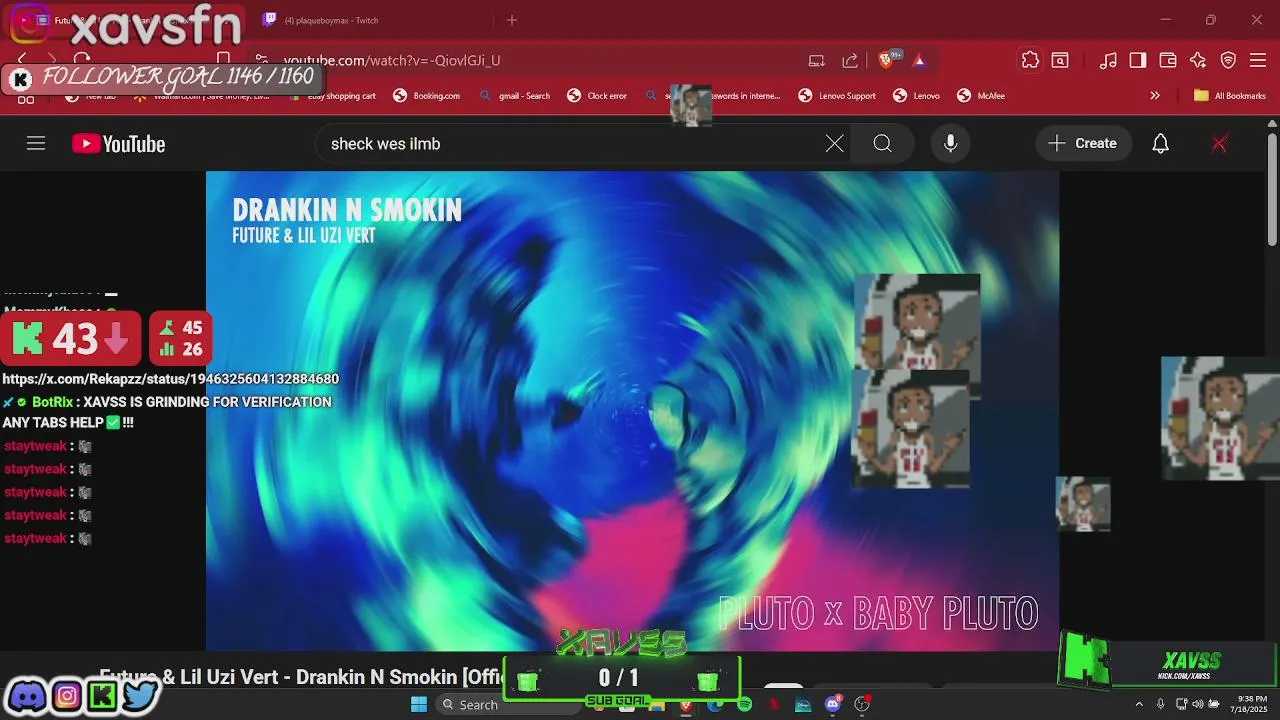The height and width of the screenshot is (720, 1280).
Task: Open Microsoft Edge from the taskbar
Action: click(714, 705)
